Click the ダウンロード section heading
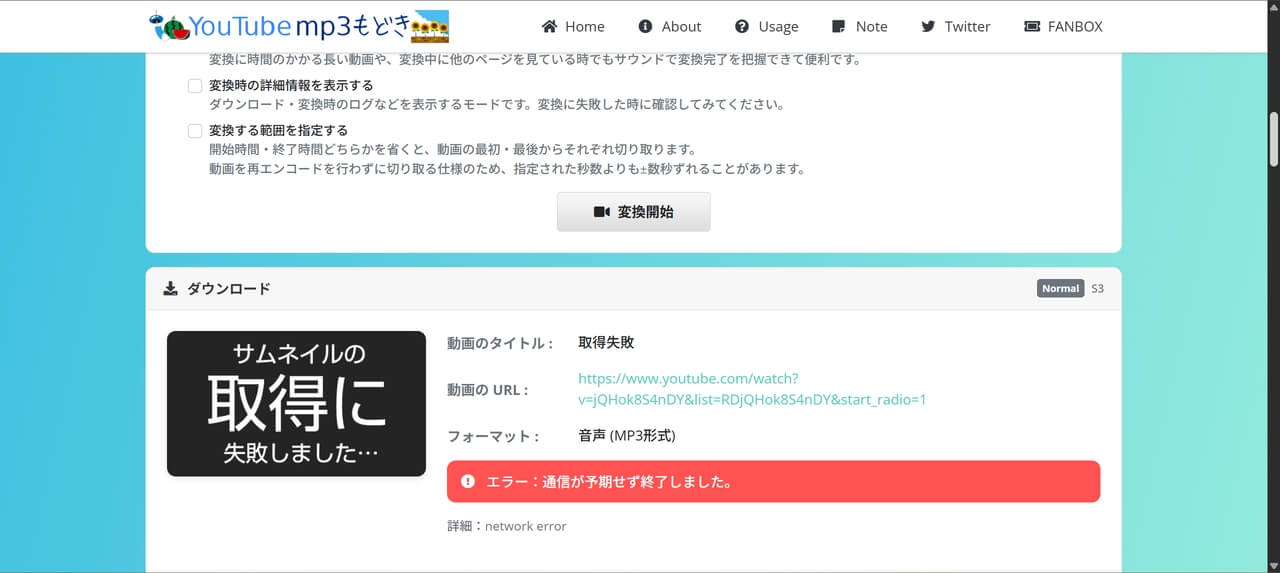 coord(229,289)
